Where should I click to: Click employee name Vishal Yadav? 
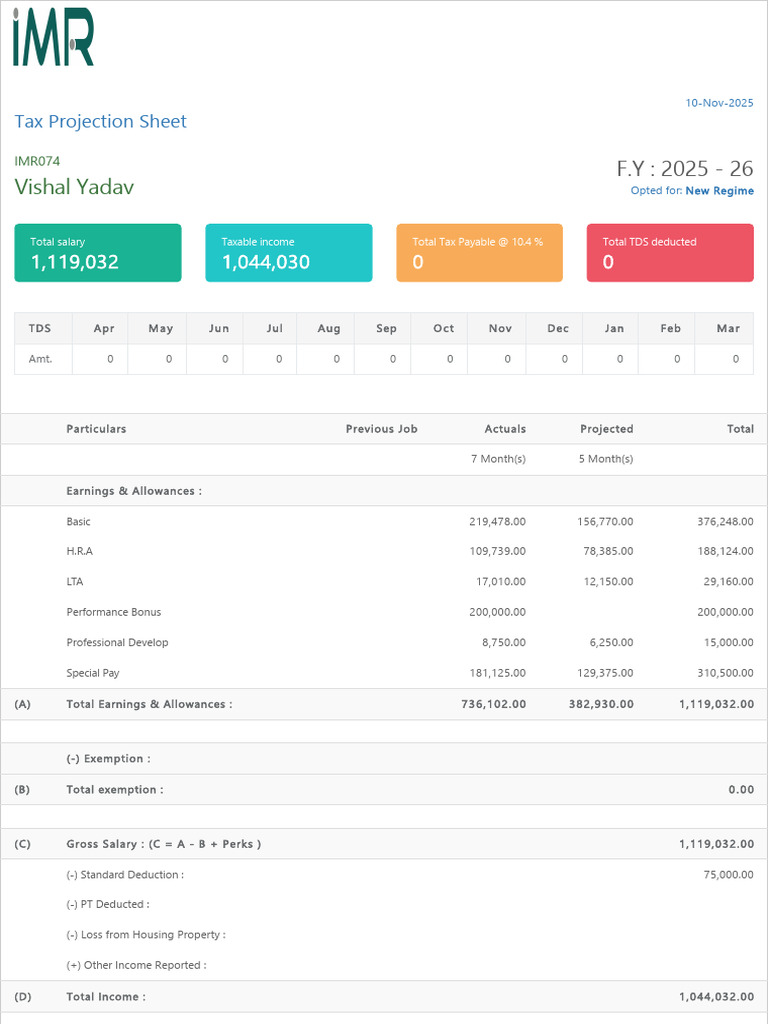[74, 187]
